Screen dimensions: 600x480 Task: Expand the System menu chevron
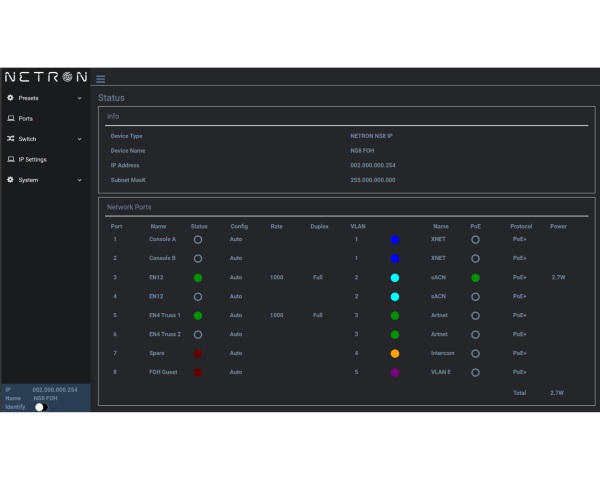[80, 180]
